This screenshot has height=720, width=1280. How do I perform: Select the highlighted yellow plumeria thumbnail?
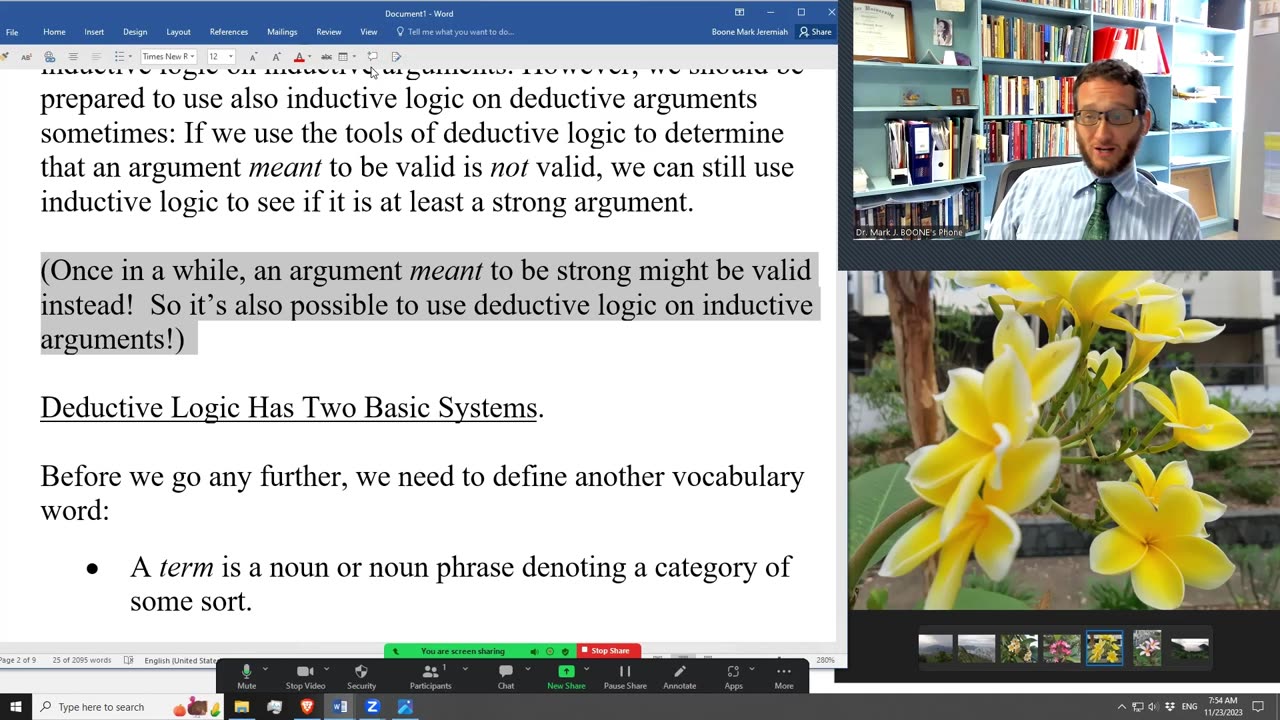coord(1104,648)
